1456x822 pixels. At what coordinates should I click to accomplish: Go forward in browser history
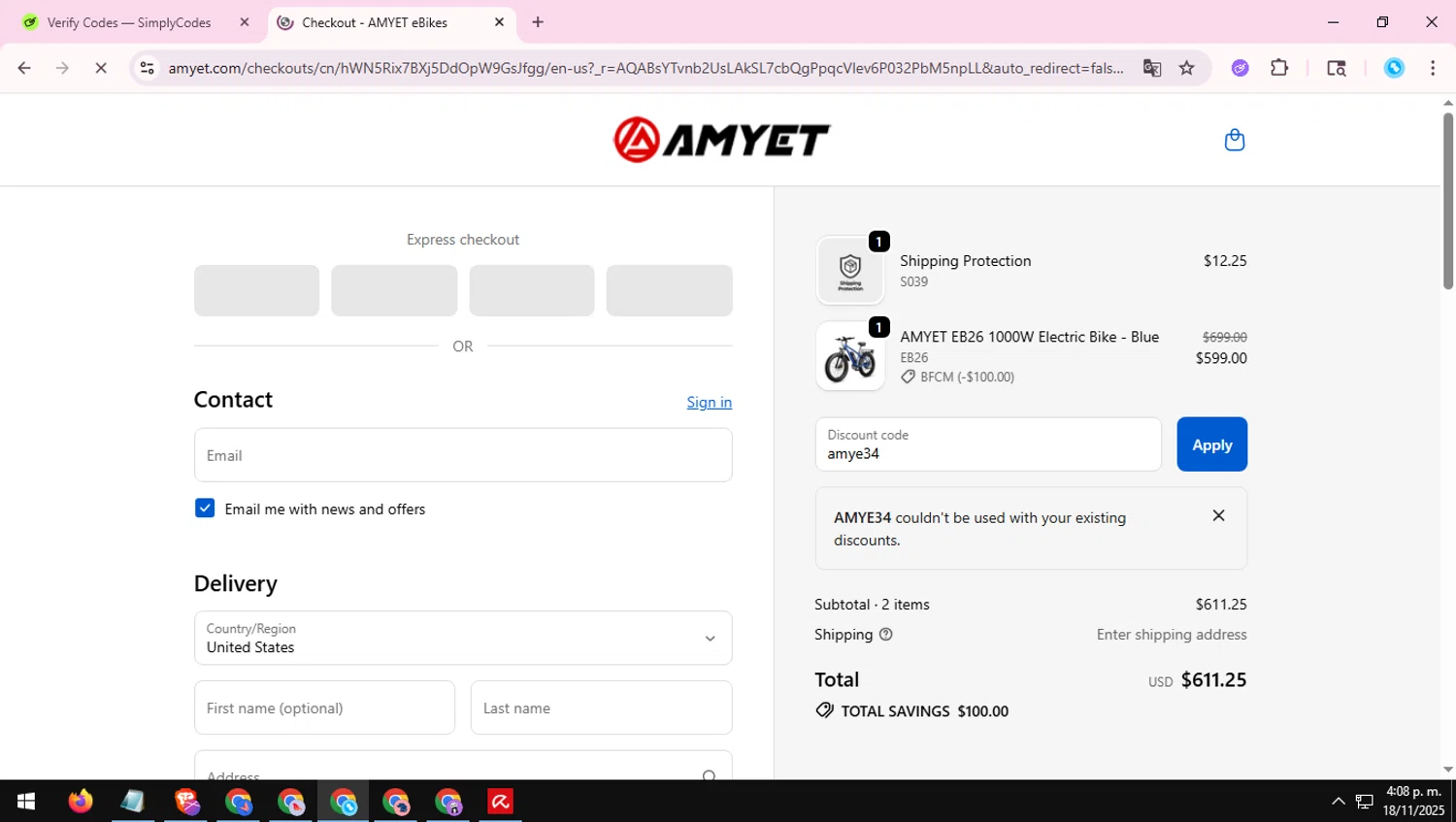[62, 68]
